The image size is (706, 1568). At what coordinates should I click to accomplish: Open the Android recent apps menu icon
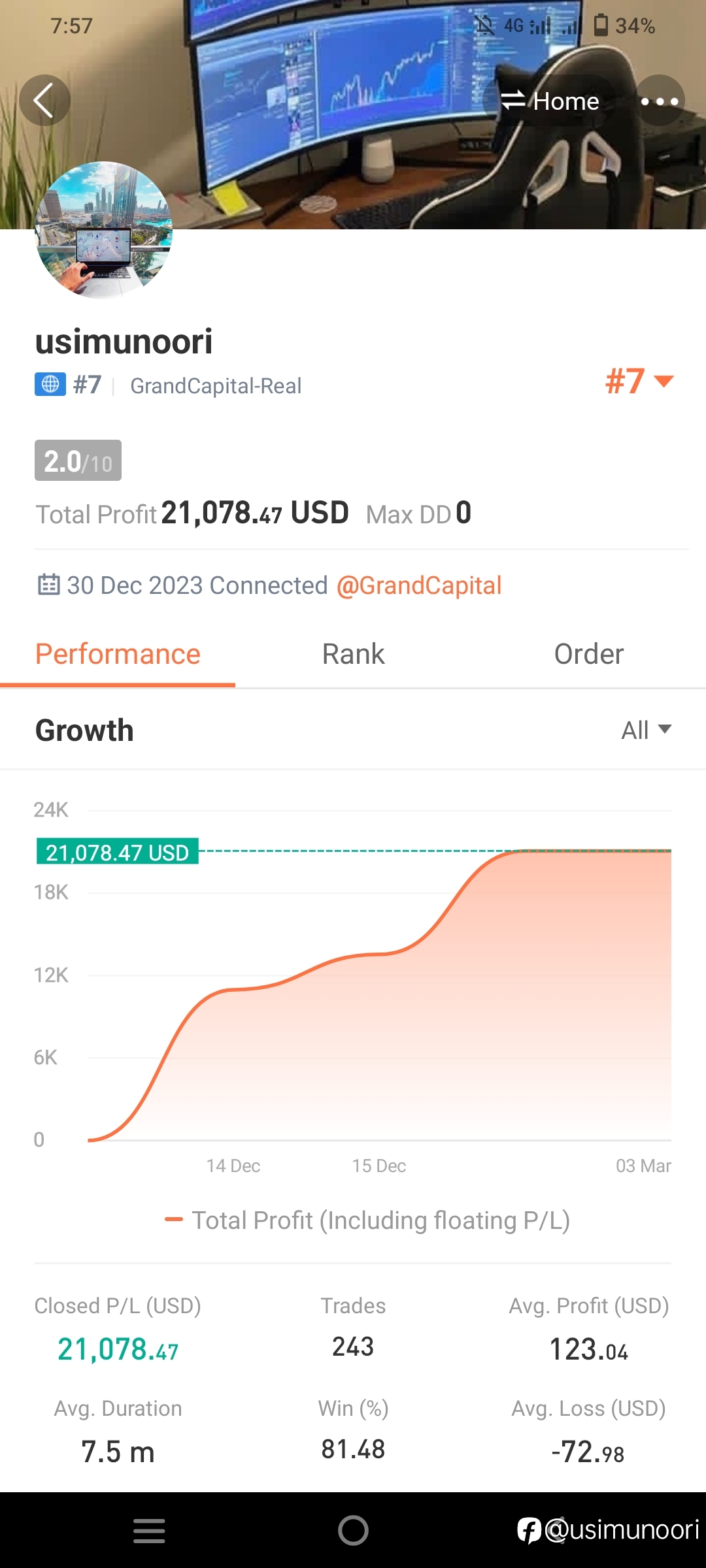coord(149,1530)
